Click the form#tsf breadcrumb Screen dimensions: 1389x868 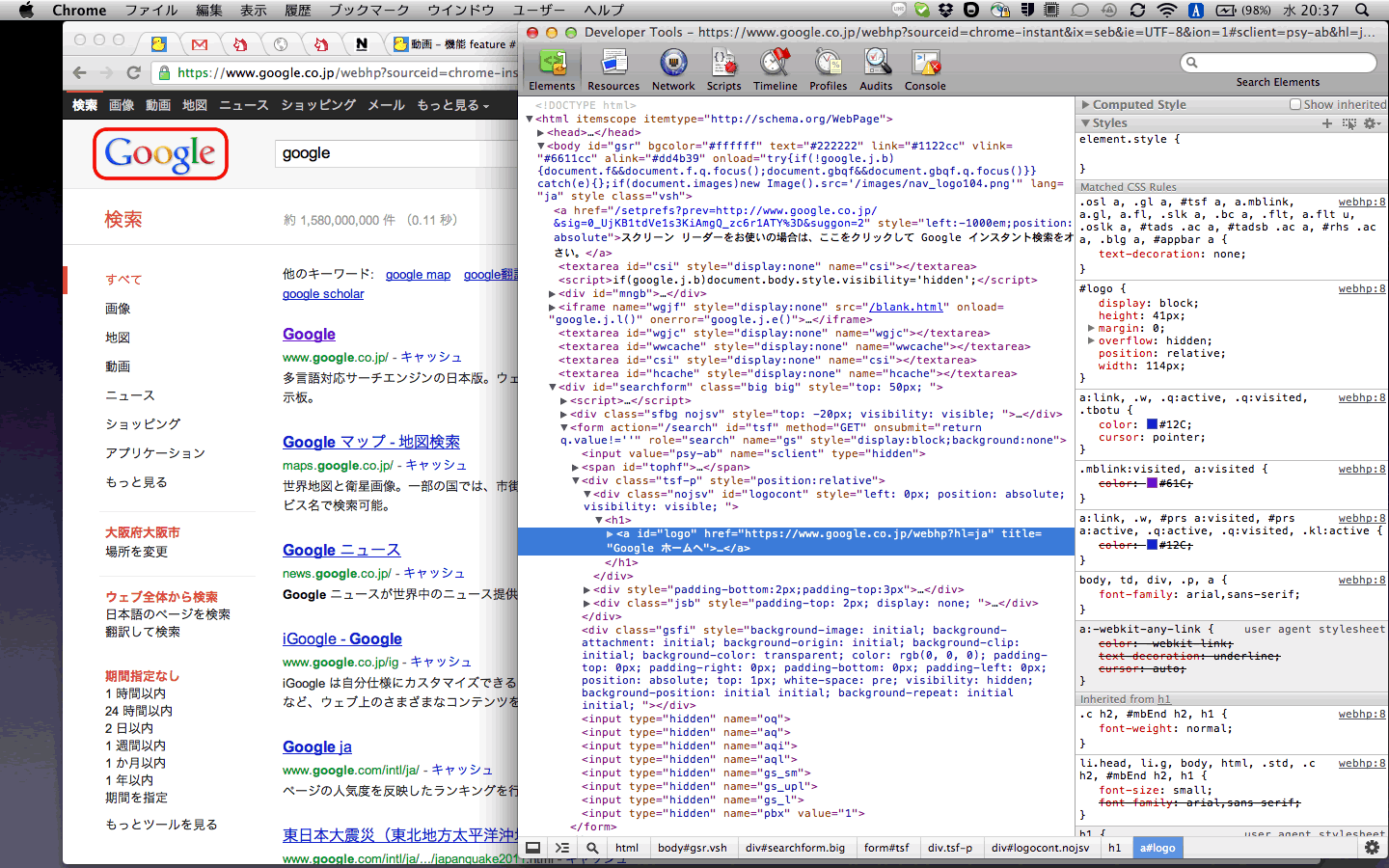pyautogui.click(x=886, y=848)
